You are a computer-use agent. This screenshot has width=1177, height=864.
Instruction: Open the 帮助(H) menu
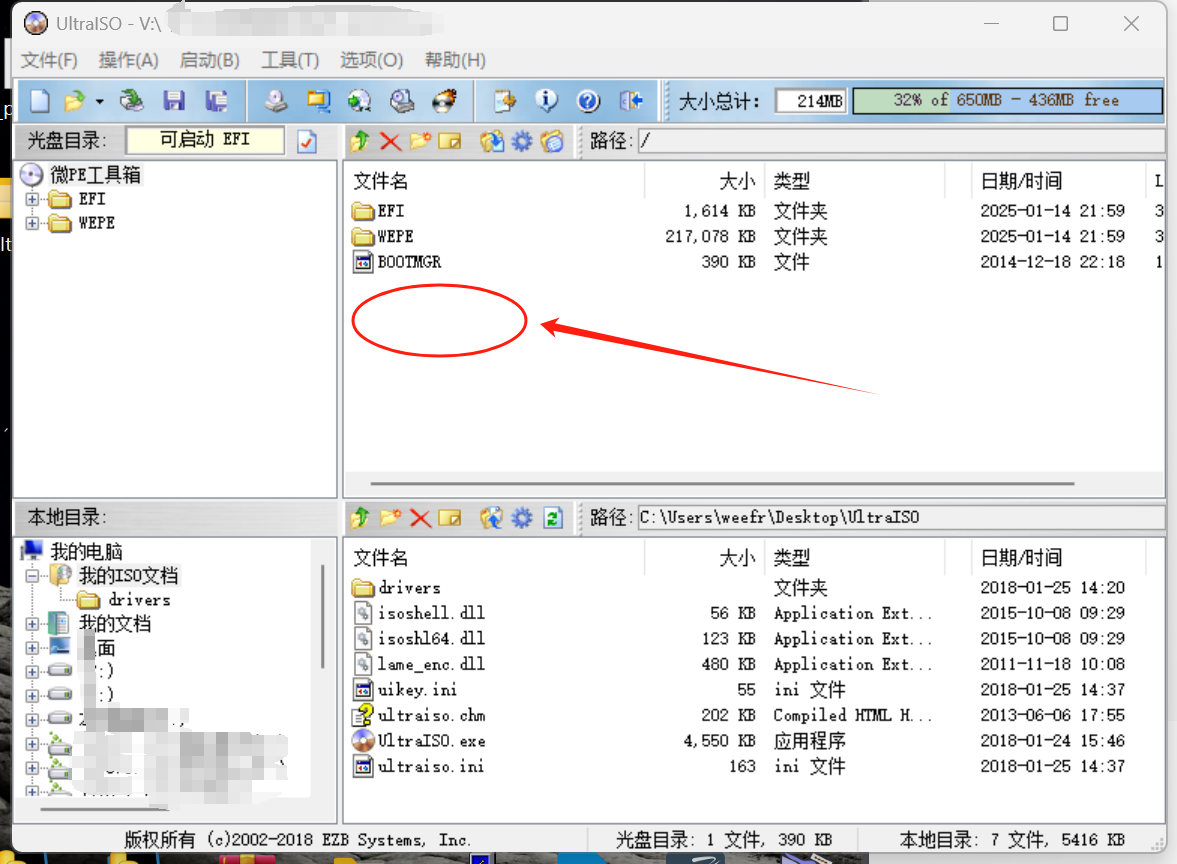(x=455, y=60)
